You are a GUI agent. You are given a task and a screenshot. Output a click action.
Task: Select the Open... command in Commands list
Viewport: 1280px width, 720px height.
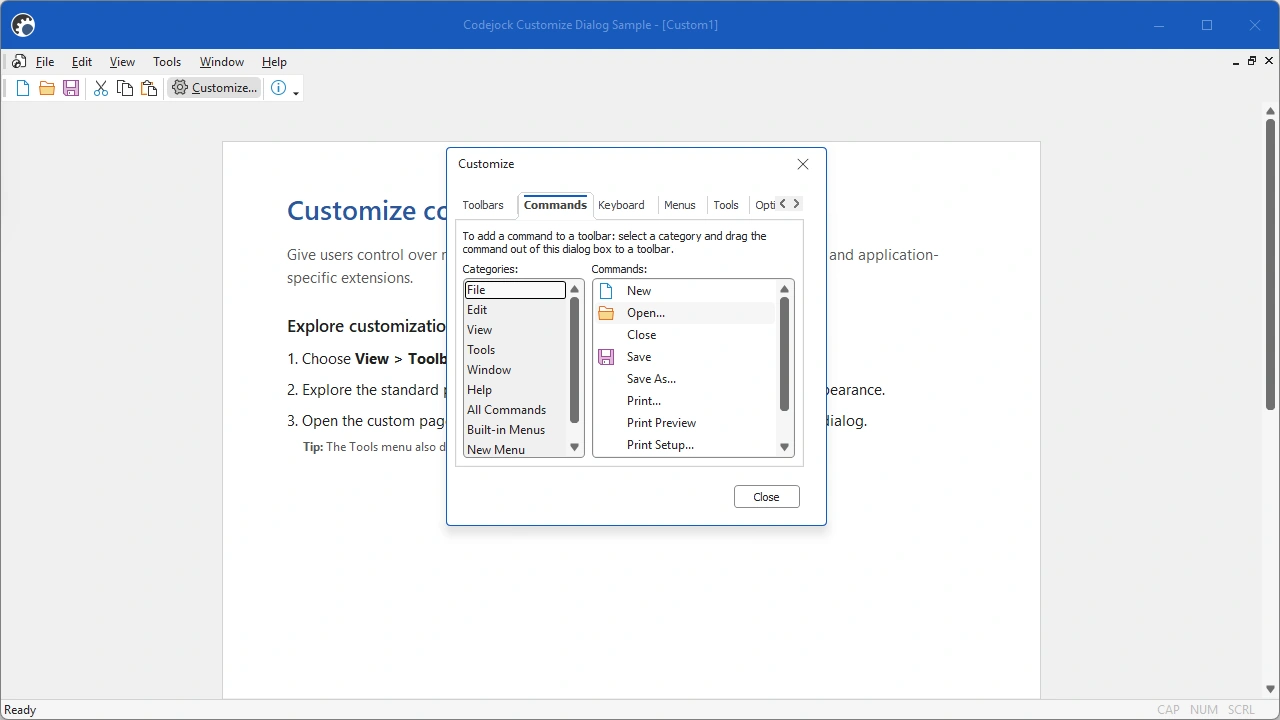685,313
